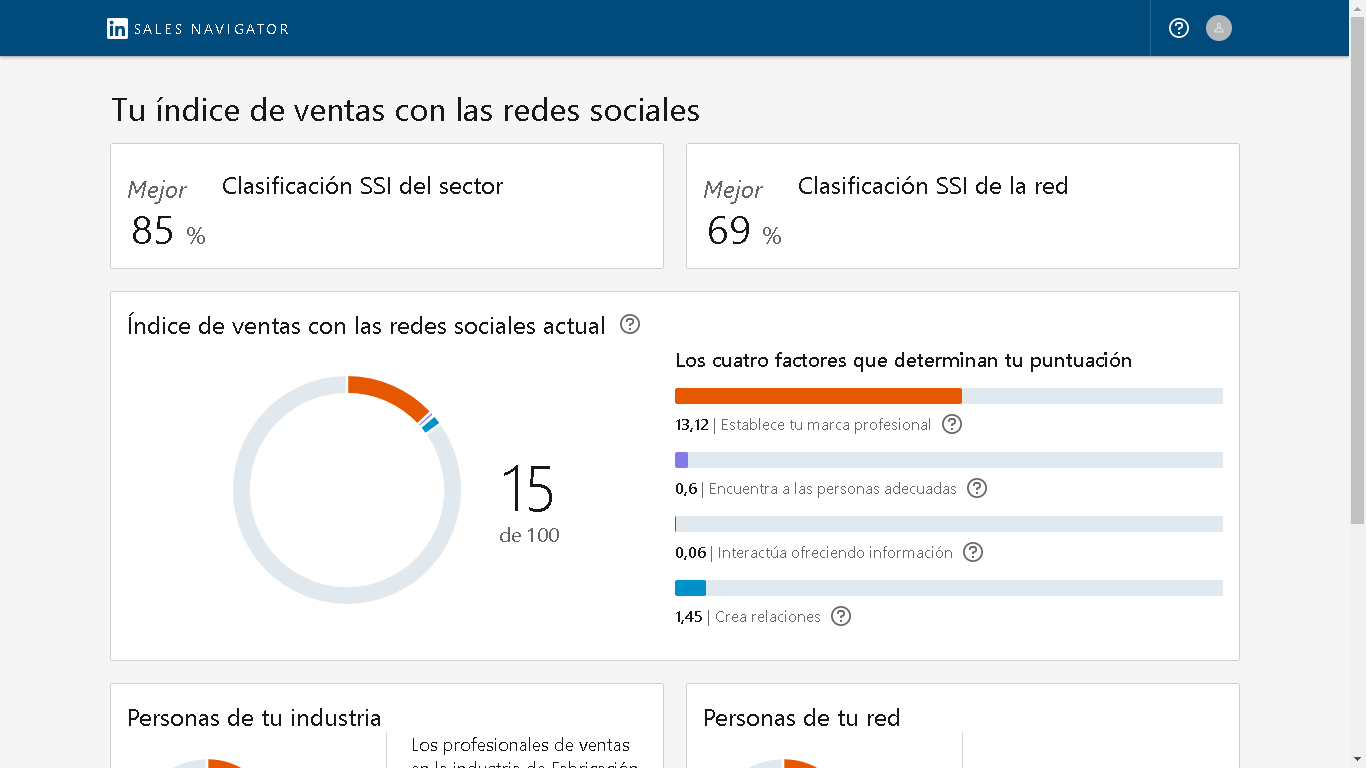Click the page vertical scrollbar thumb
Viewport: 1366px width, 768px height.
1357,270
